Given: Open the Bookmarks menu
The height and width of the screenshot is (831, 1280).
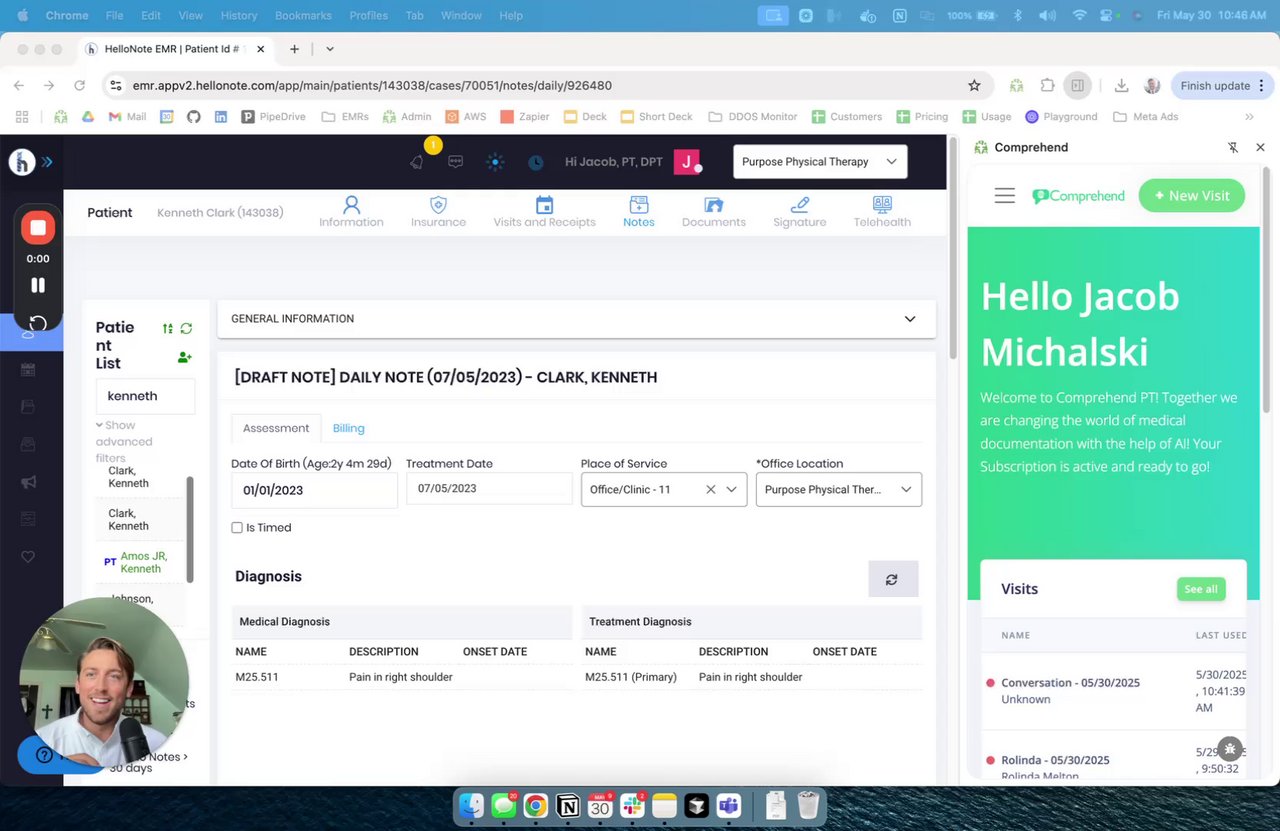Looking at the screenshot, I should tap(305, 16).
